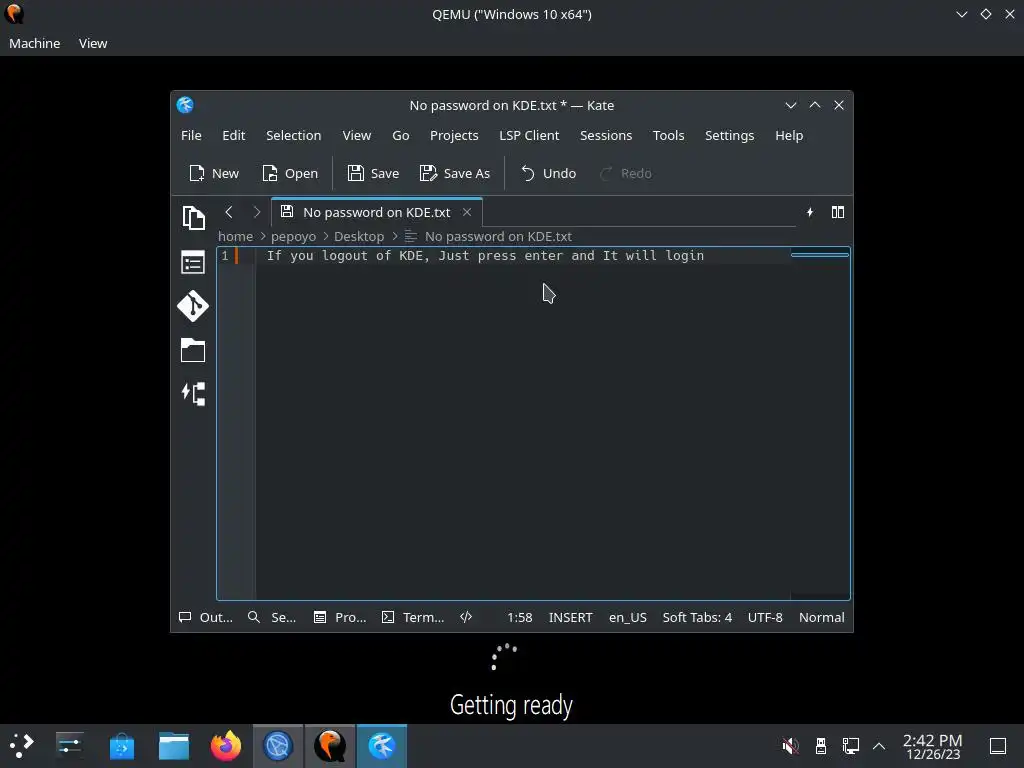This screenshot has height=768, width=1024.
Task: Open the Sessions menu
Action: [605, 135]
